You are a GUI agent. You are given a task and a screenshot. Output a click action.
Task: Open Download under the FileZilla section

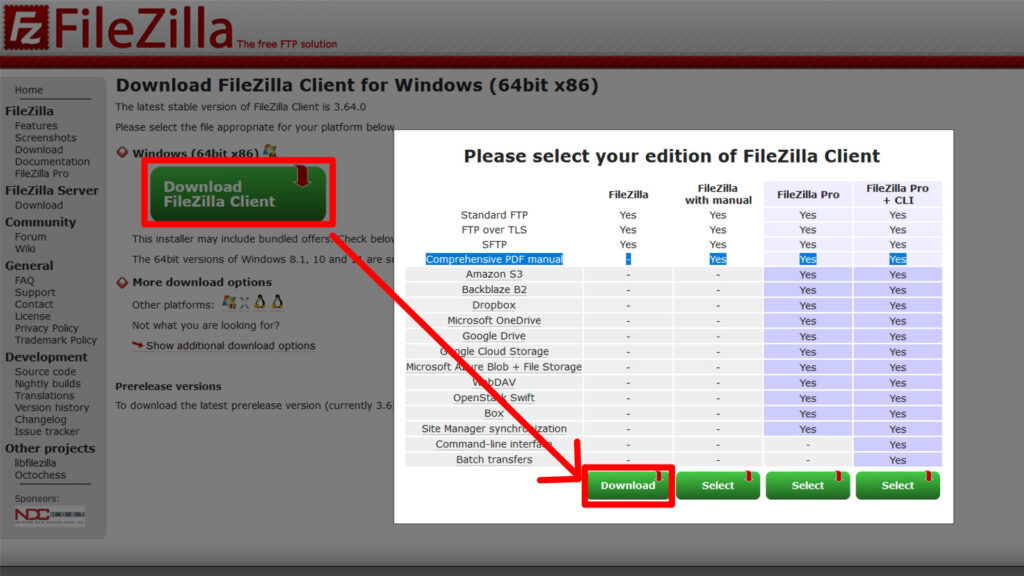pyautogui.click(x=39, y=150)
